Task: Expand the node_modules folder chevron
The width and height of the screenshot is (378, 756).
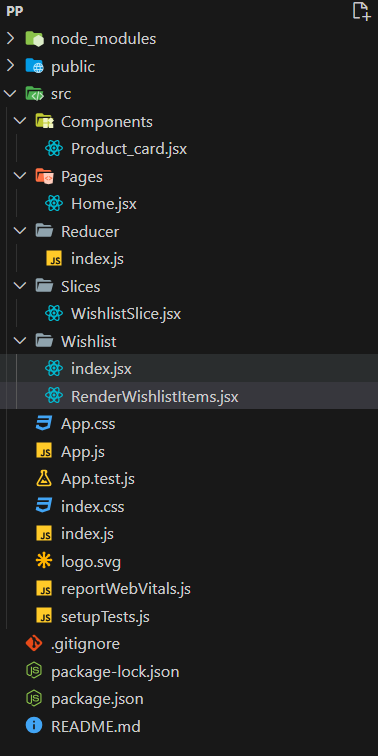Action: tap(10, 39)
